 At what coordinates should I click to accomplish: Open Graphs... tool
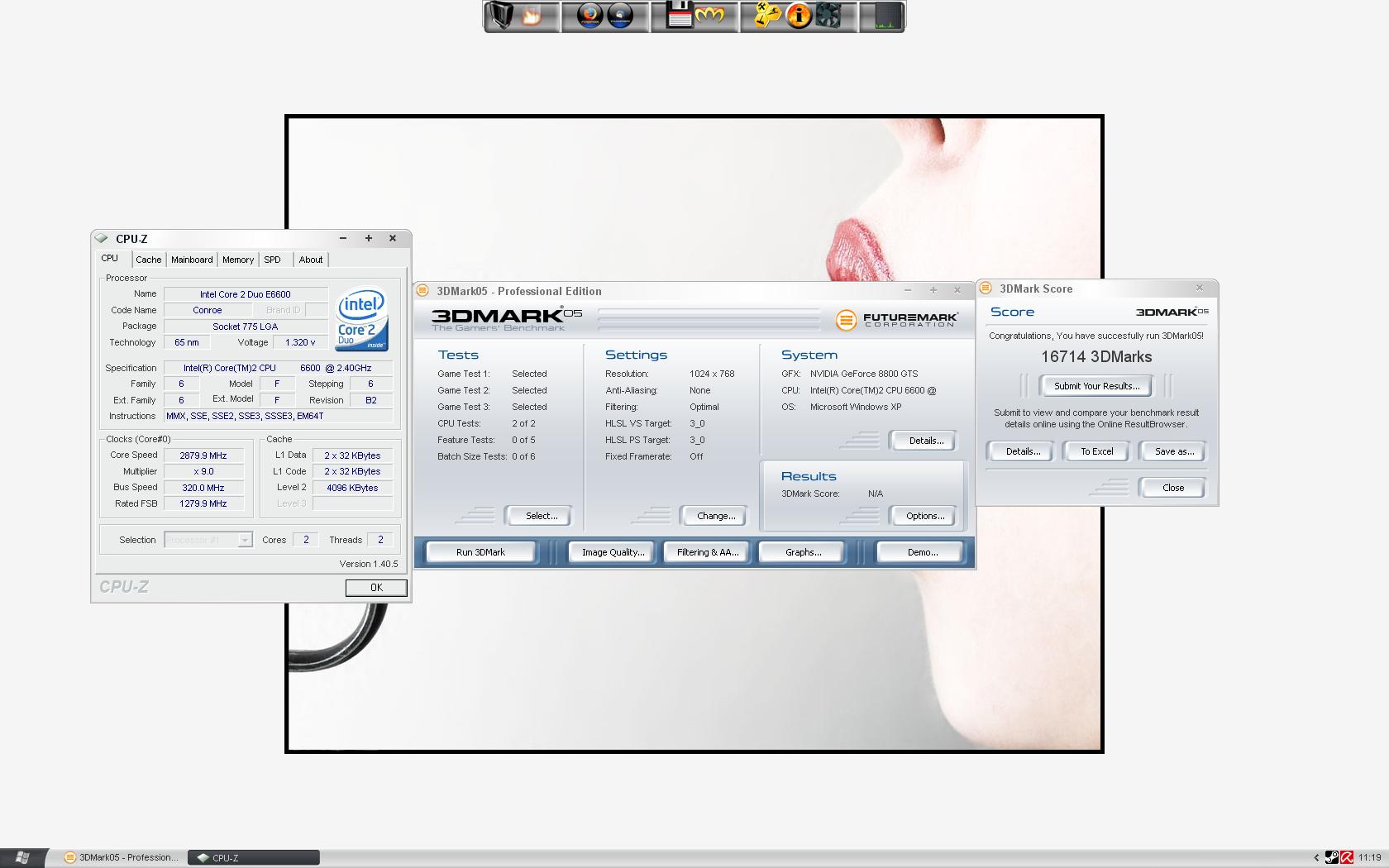pyautogui.click(x=803, y=552)
